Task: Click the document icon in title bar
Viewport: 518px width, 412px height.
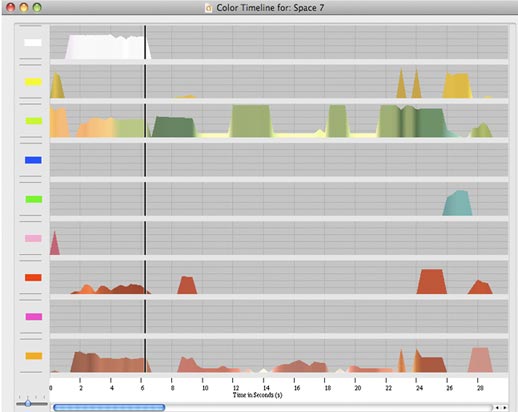Action: coord(208,8)
